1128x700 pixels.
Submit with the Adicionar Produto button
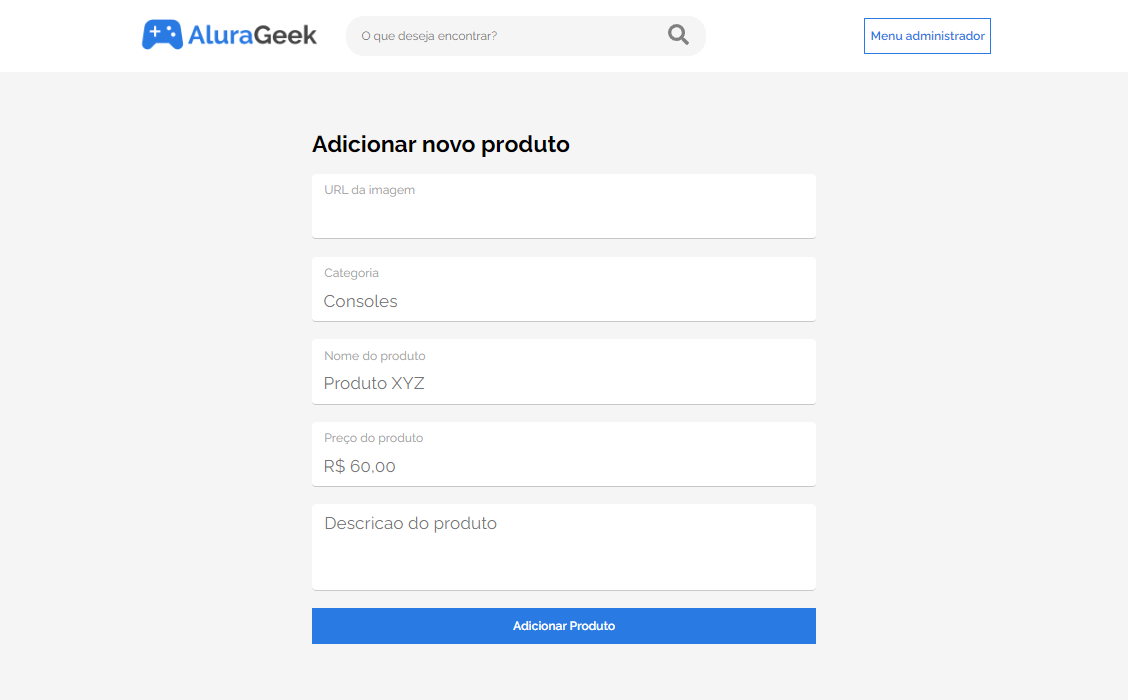563,626
